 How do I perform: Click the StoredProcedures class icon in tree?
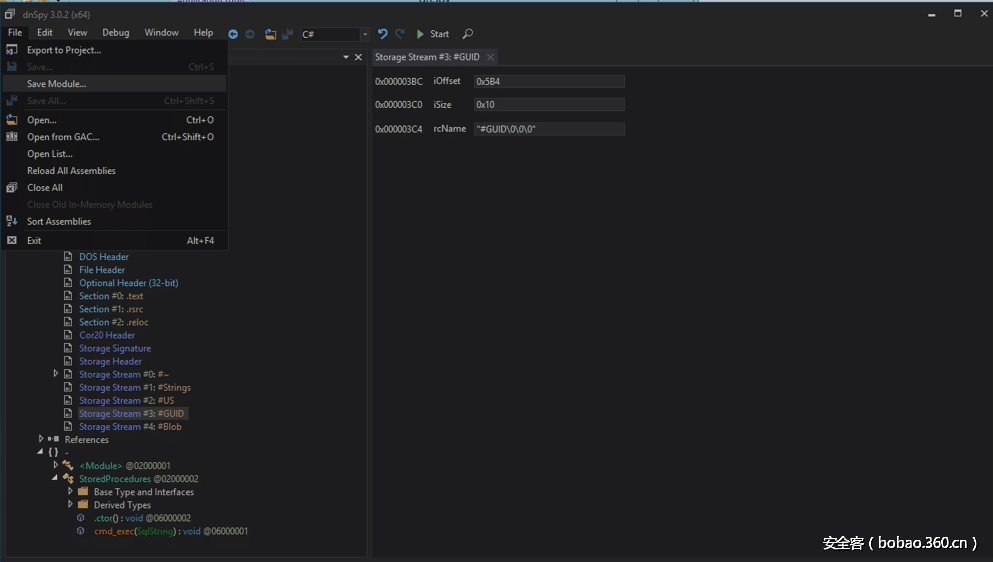pos(68,479)
